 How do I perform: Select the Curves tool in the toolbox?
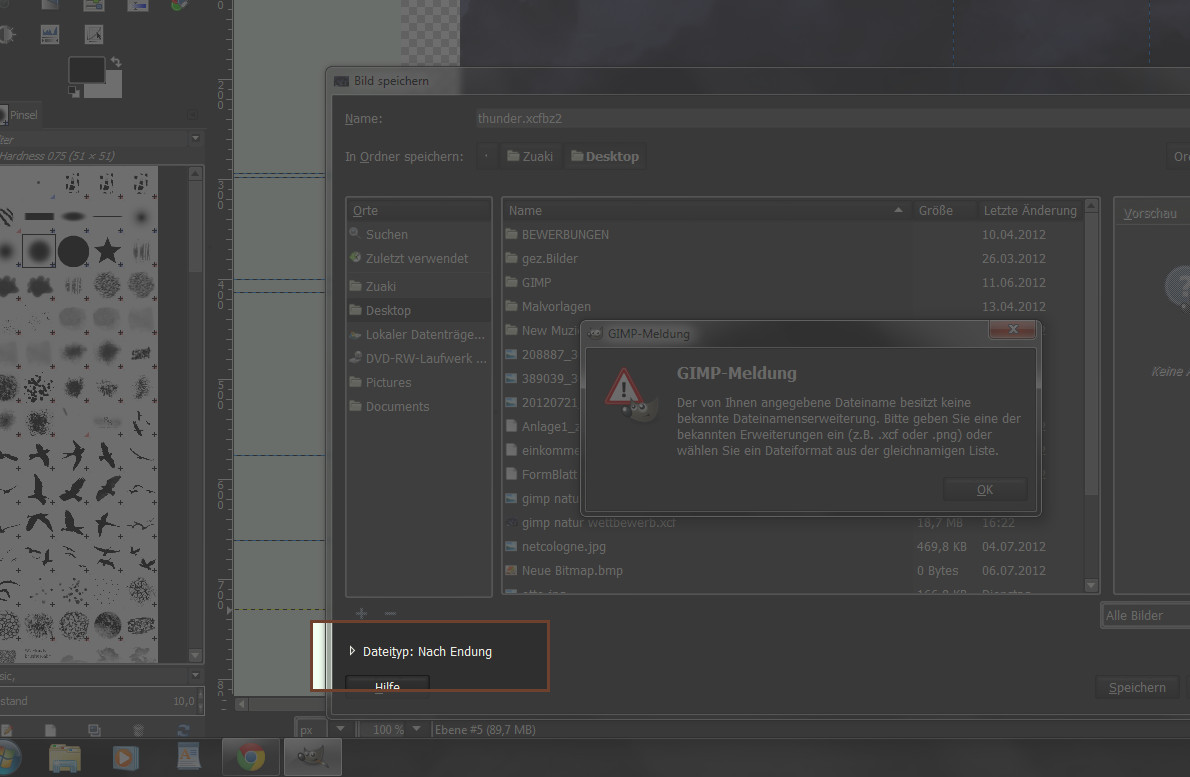[x=94, y=34]
